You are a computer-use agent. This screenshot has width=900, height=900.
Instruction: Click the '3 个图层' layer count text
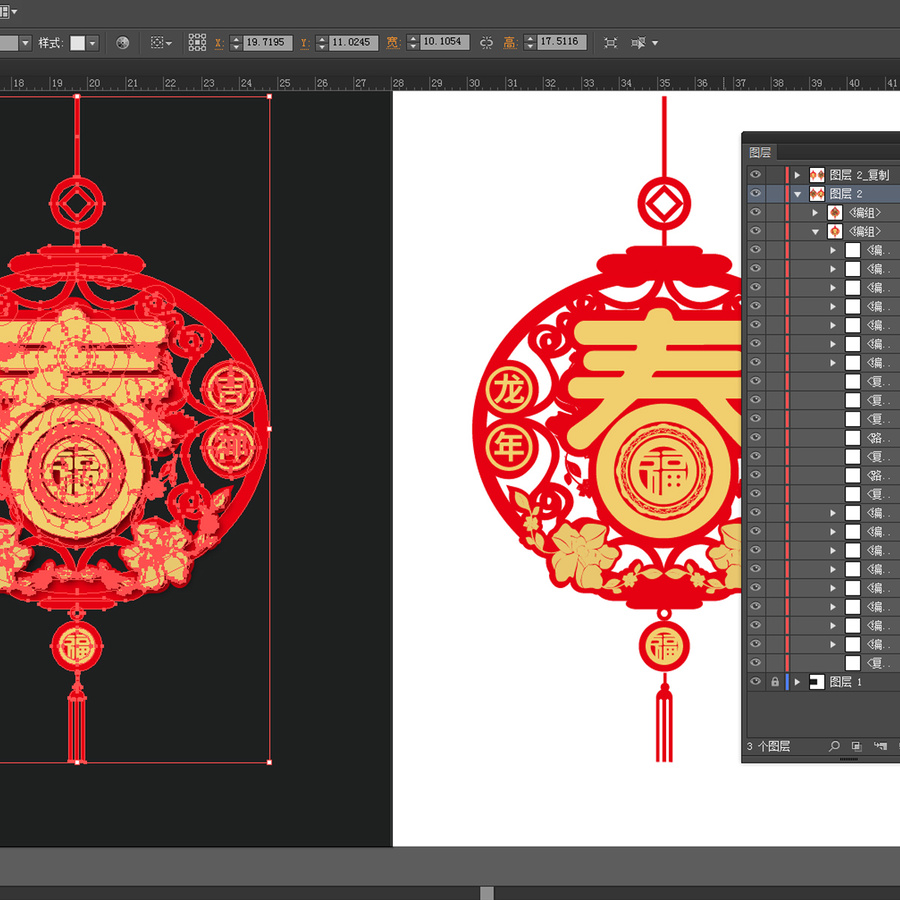point(769,746)
